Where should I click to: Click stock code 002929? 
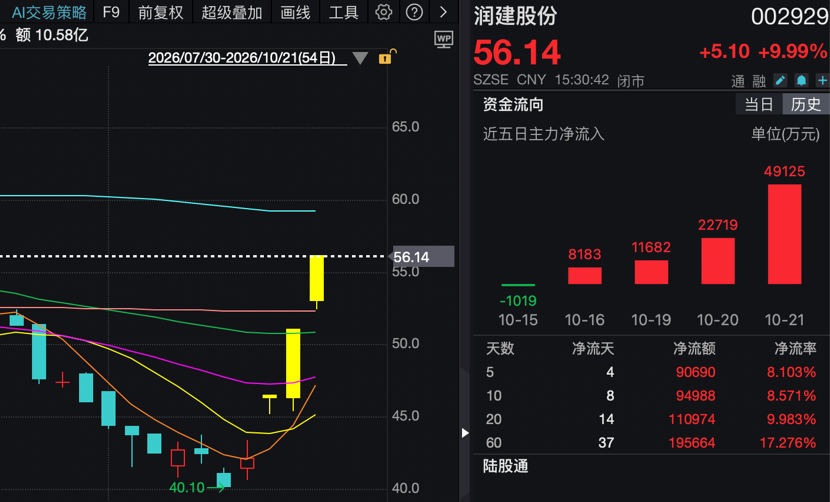790,17
